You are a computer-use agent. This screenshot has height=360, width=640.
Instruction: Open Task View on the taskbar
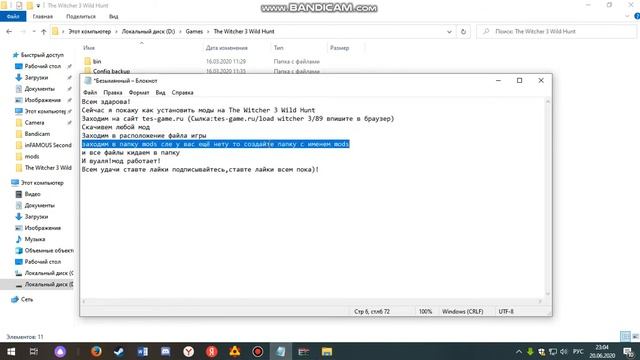point(34,351)
